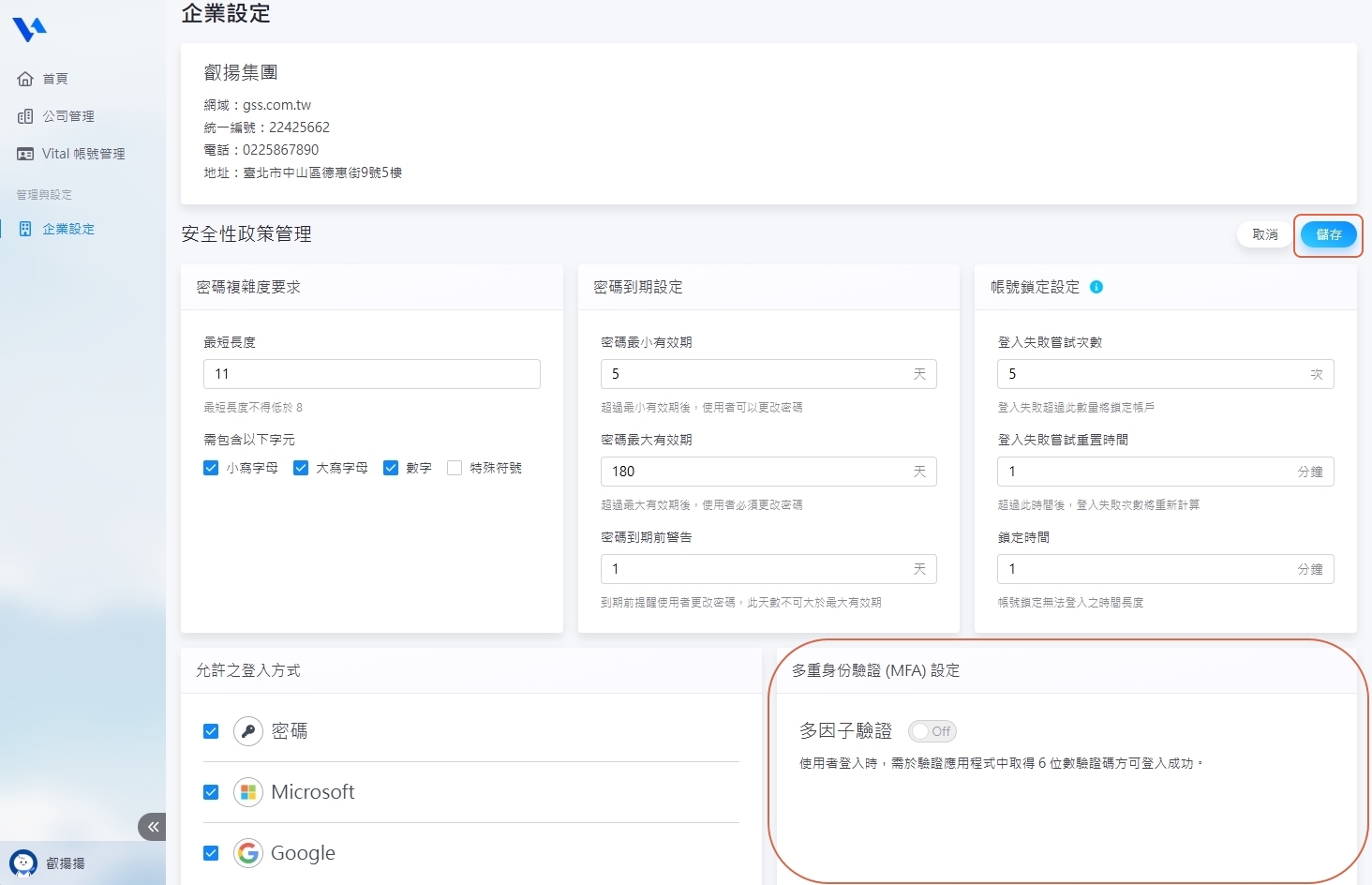Open 公司管理 in the sidebar
The height and width of the screenshot is (885, 1372).
point(67,116)
